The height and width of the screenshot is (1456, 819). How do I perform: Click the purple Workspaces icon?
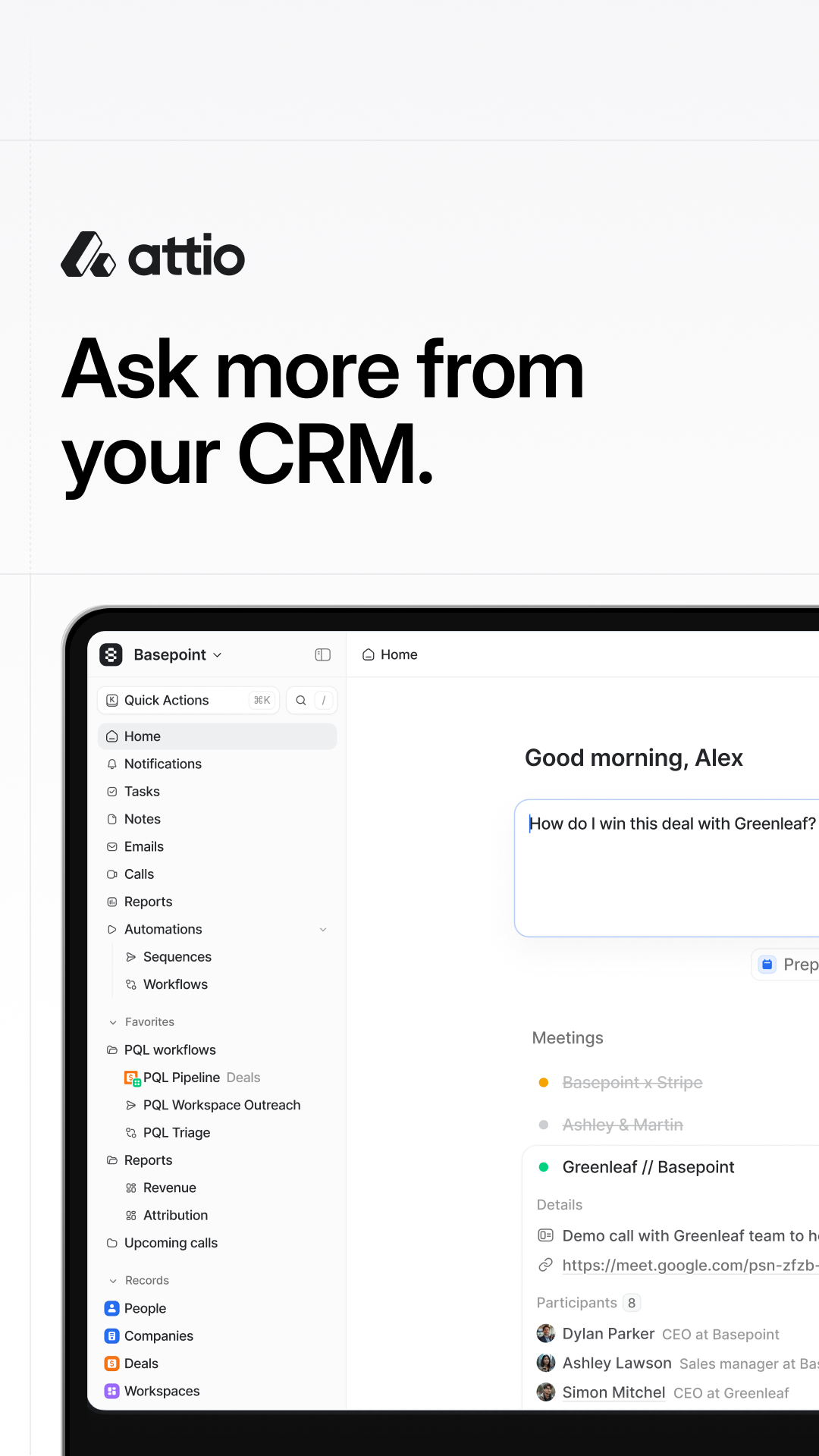coord(112,1391)
